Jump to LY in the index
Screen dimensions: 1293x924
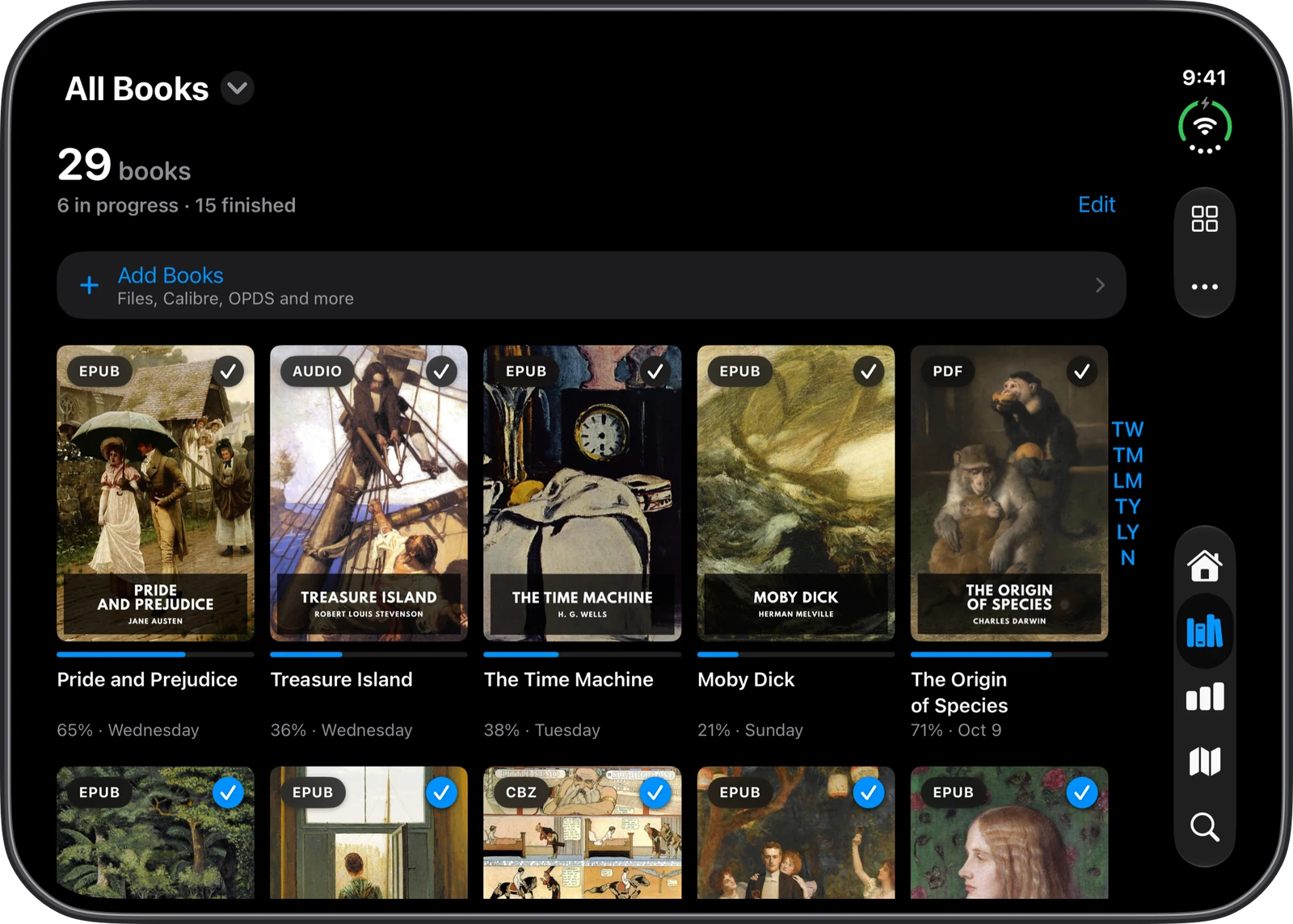pyautogui.click(x=1127, y=532)
